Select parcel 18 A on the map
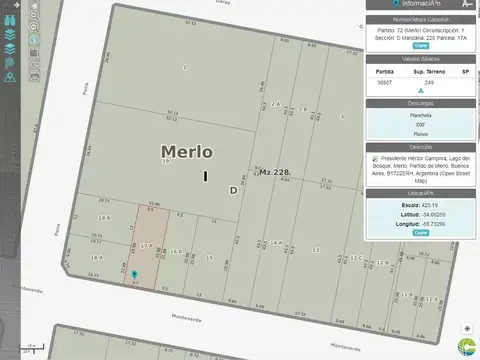The height and width of the screenshot is (360, 480). coord(97,258)
